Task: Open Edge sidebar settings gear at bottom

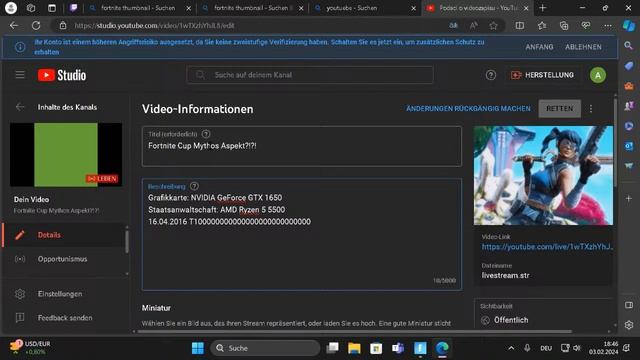Action: click(x=629, y=325)
